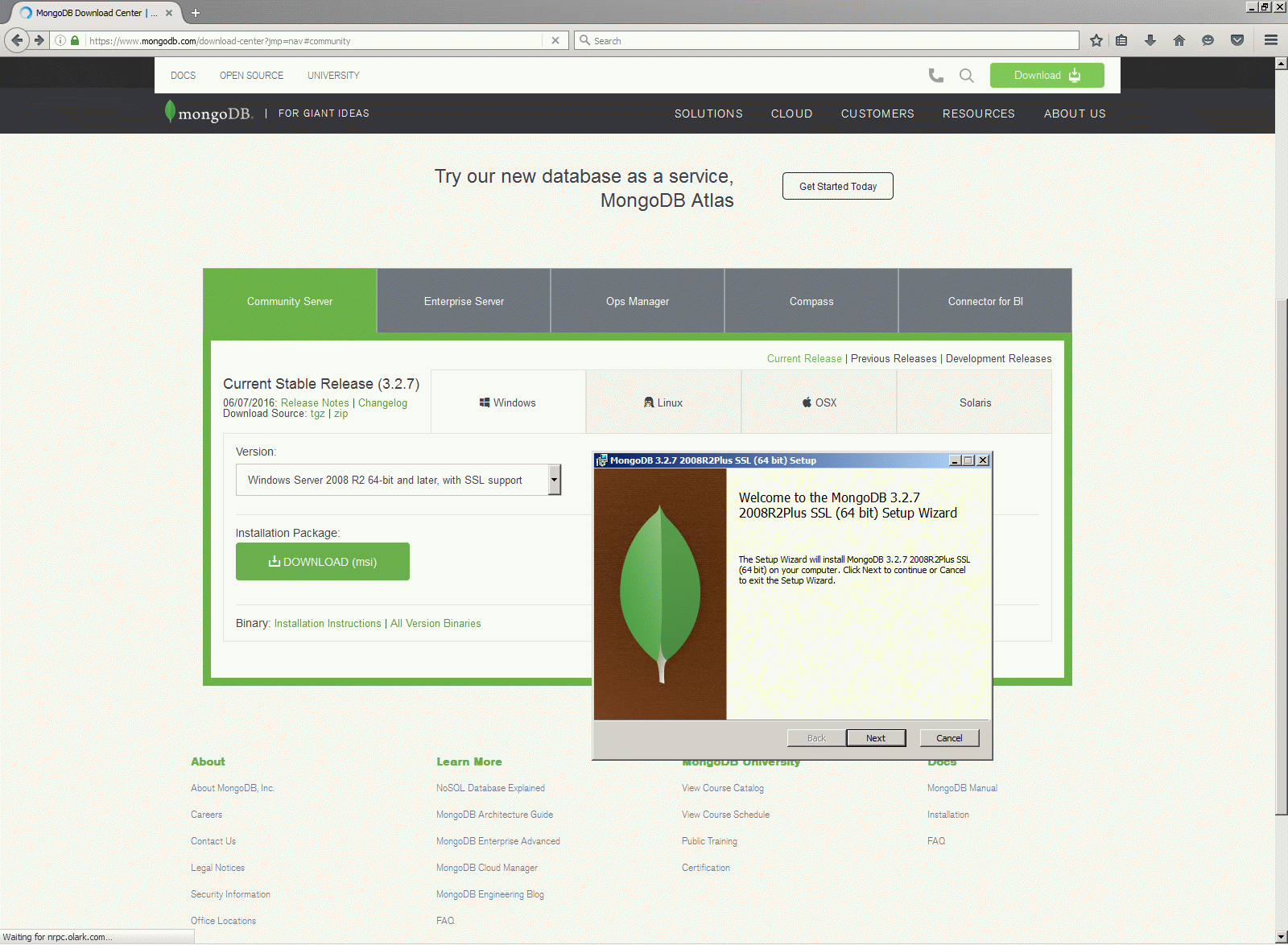Viewport: 1288px width, 945px height.
Task: Open the browser hamburger menu
Action: [1271, 40]
